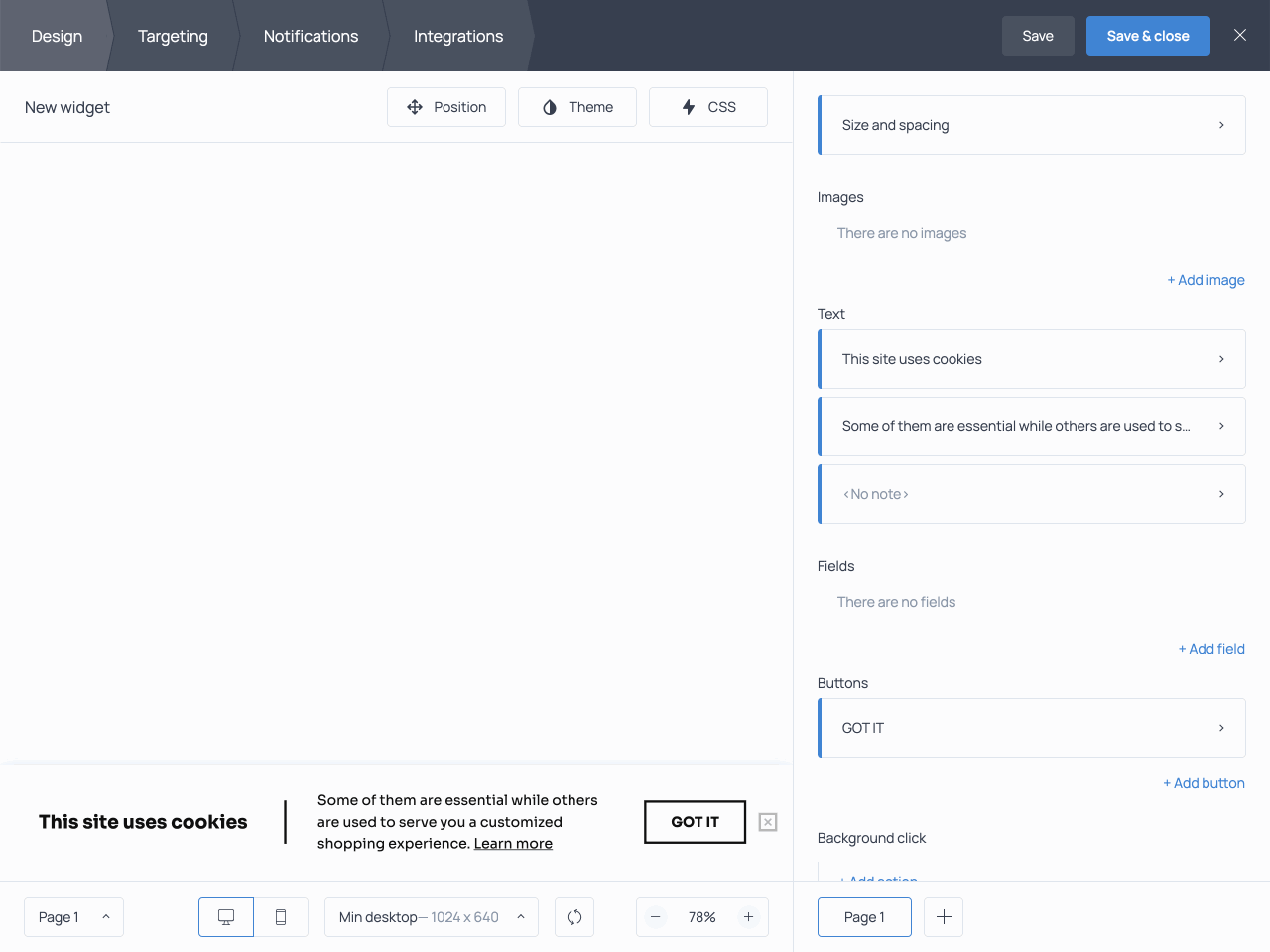1270x952 pixels.
Task: Click GOT IT in the widget preview
Action: [695, 822]
